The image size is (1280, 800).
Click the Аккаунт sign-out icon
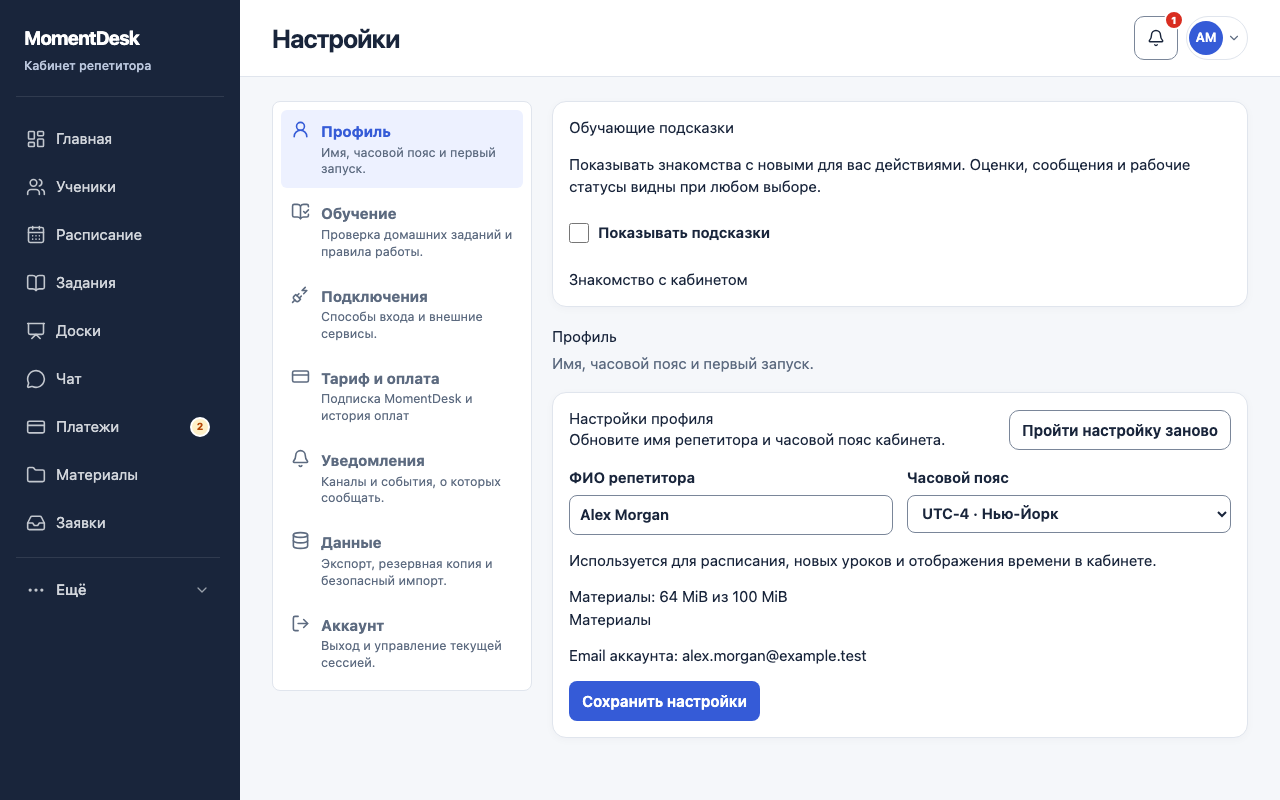coord(300,624)
